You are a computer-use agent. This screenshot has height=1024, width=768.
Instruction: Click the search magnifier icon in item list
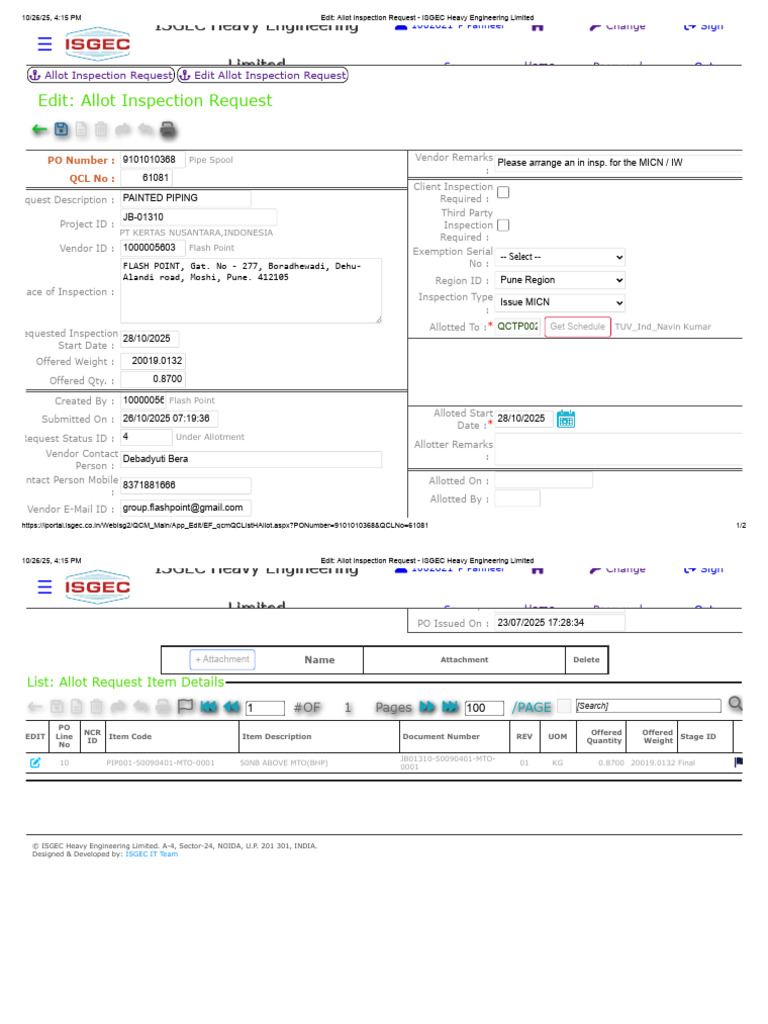[x=735, y=704]
